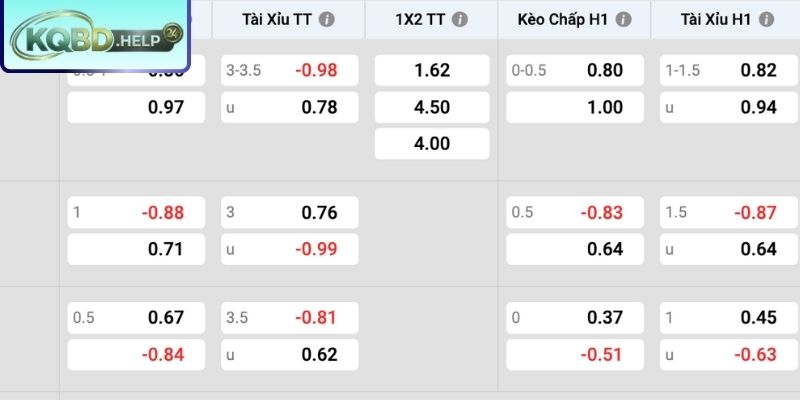Select 1X2 TT draw odds 4.00
Viewport: 800px width, 400px height.
pyautogui.click(x=432, y=143)
